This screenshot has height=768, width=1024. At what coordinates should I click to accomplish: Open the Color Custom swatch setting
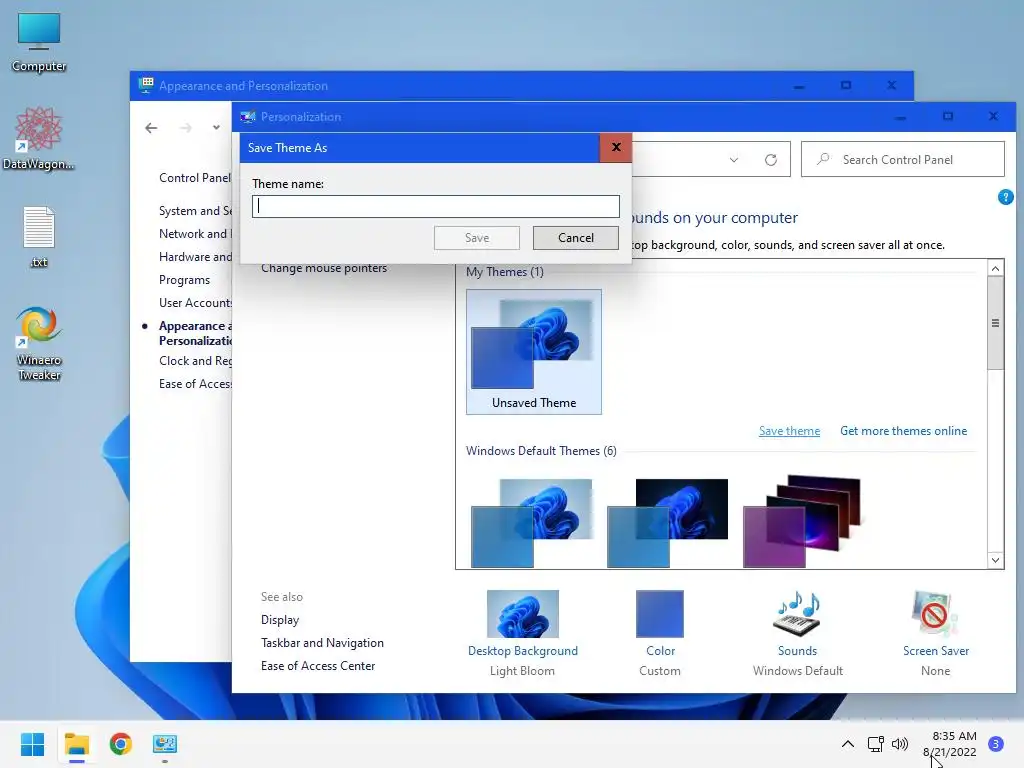click(x=660, y=633)
